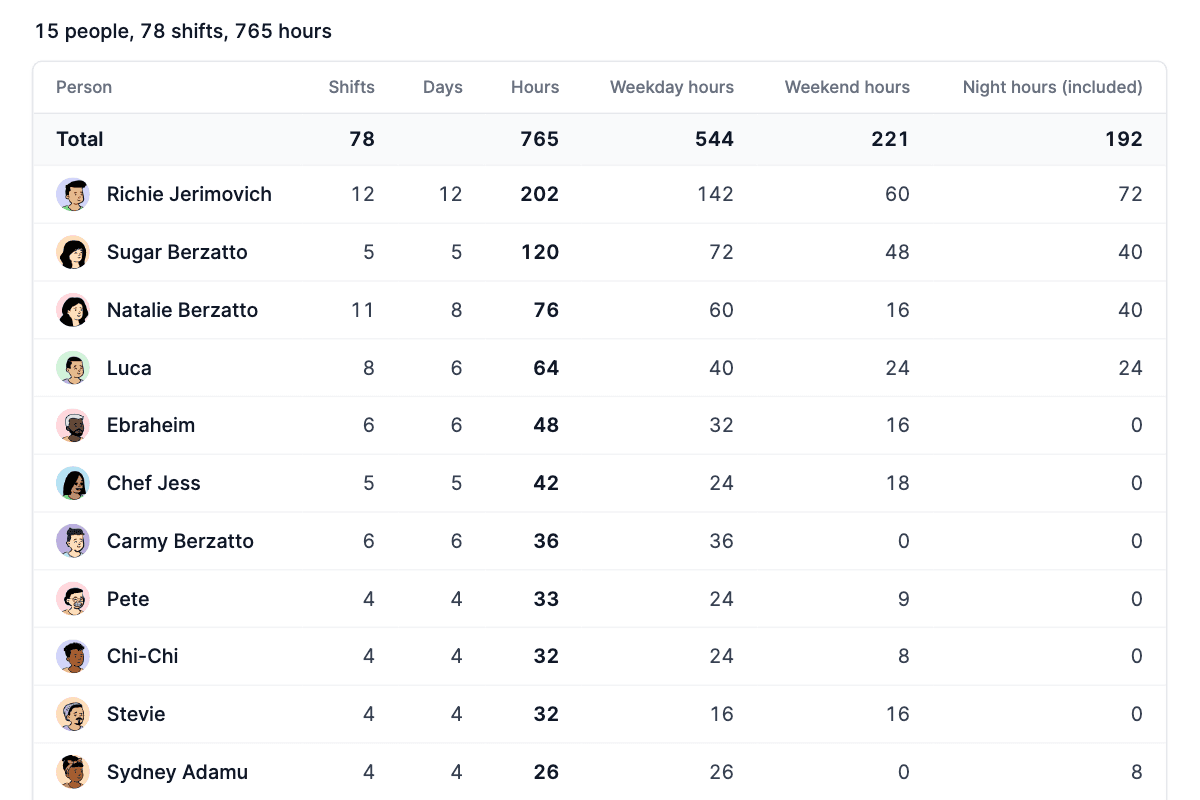Open Sugar Berzatto's name
Viewport: 1200px width, 800px height.
point(177,252)
